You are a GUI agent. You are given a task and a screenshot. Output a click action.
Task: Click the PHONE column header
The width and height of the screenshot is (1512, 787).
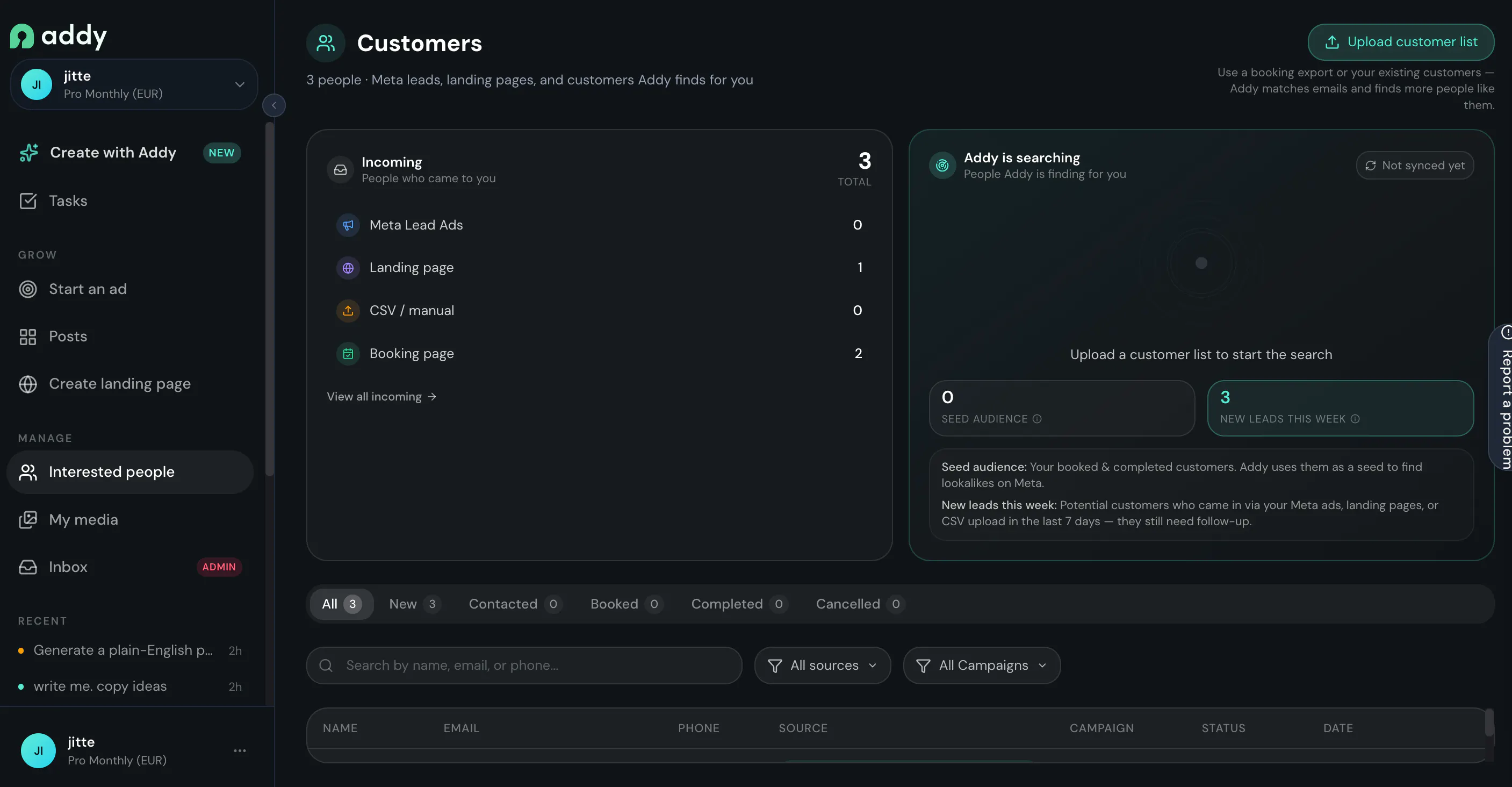699,728
